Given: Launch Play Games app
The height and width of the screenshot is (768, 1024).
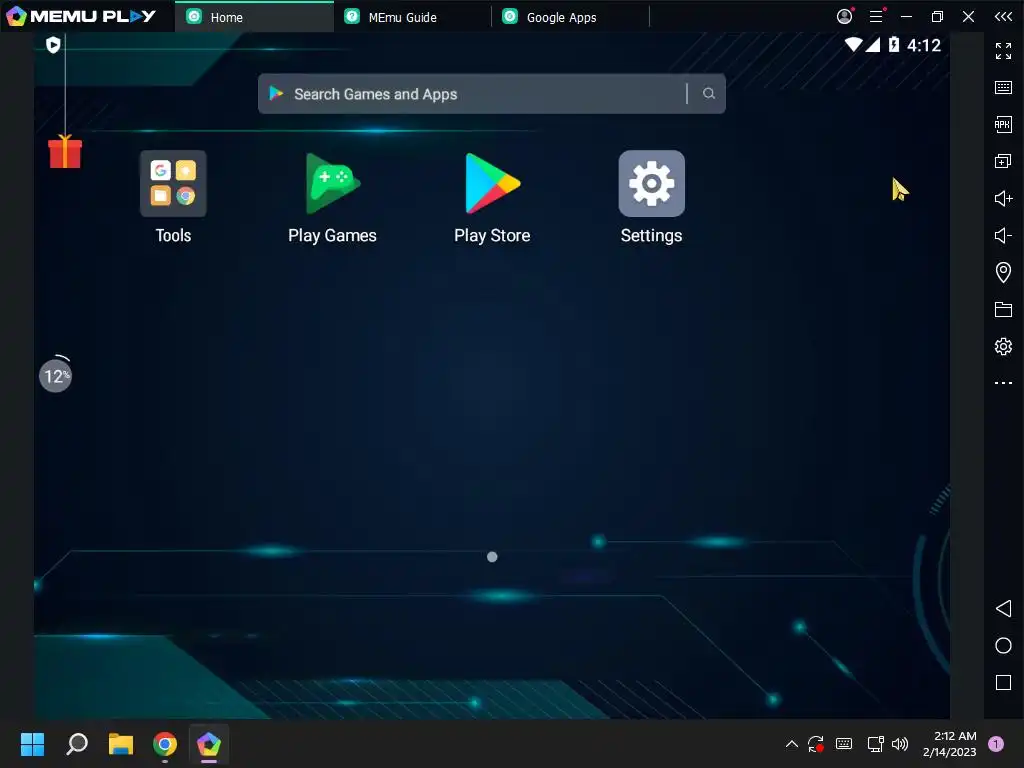Looking at the screenshot, I should [332, 184].
